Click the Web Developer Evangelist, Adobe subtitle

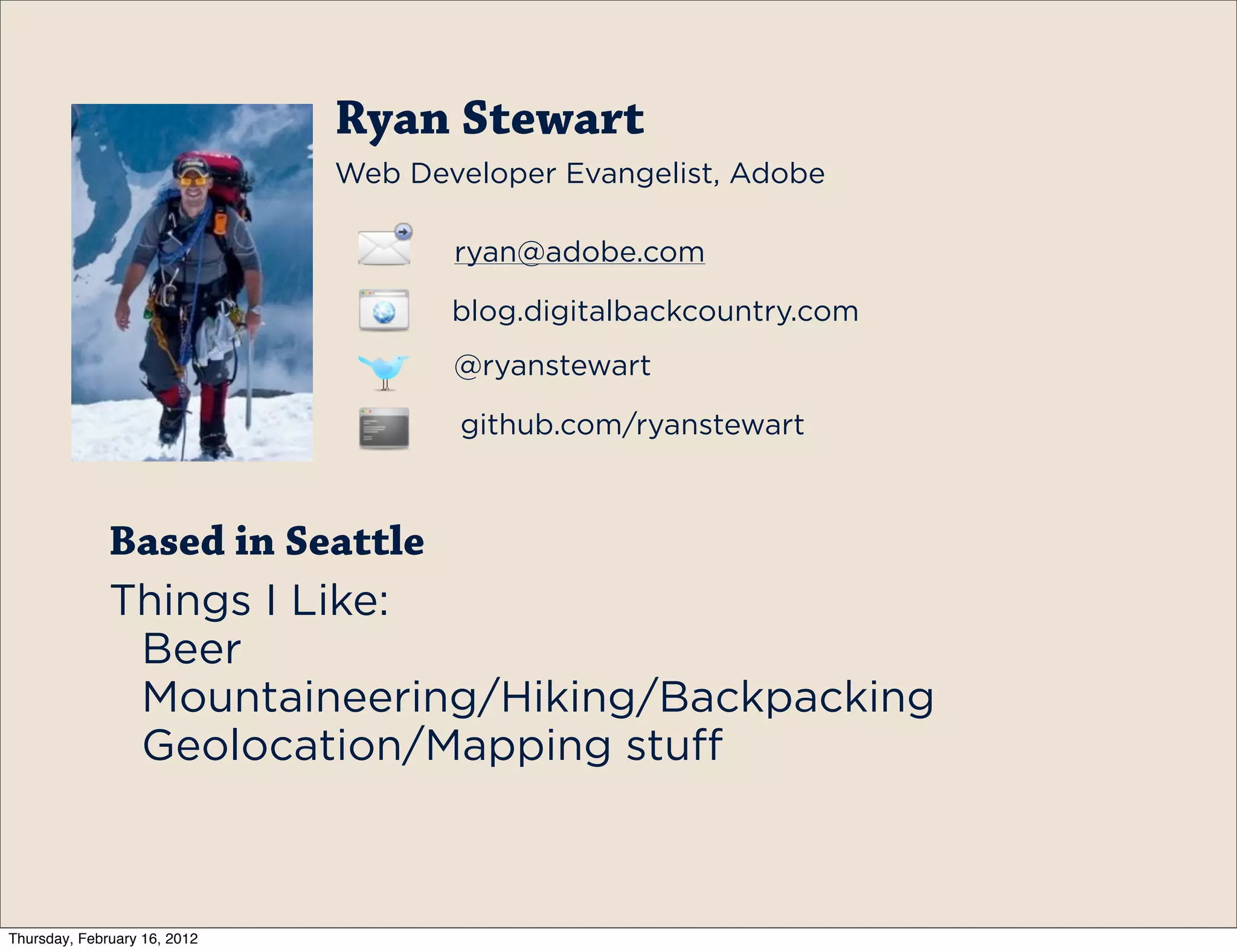point(580,174)
